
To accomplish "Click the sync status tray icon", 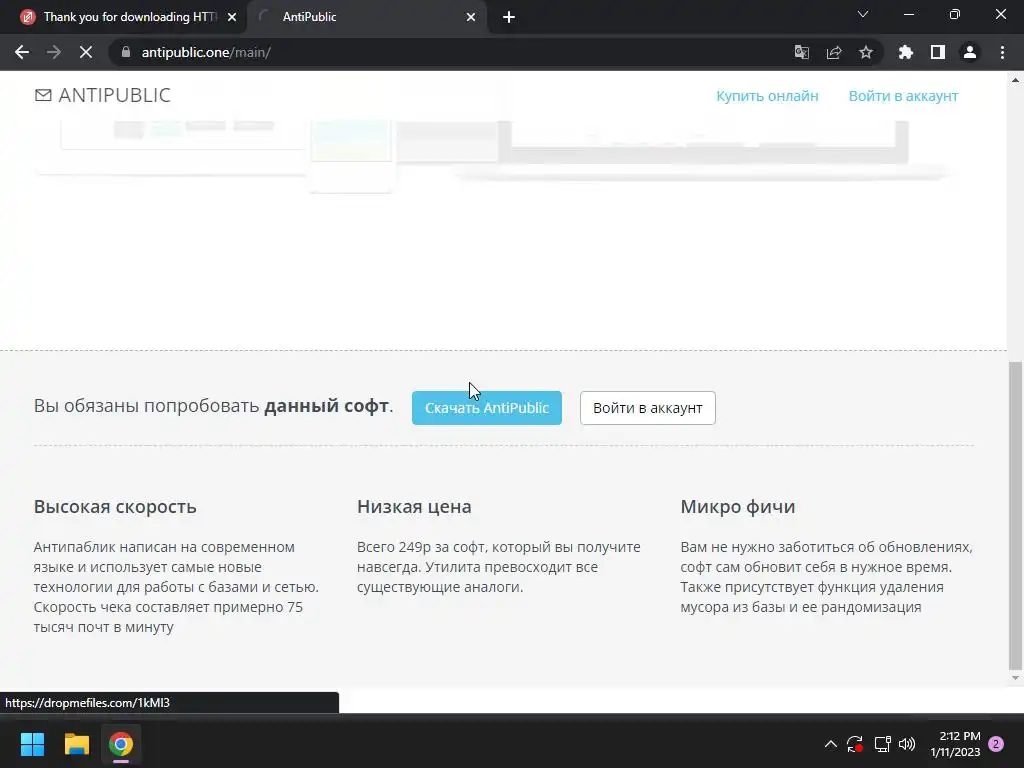I will pos(855,744).
